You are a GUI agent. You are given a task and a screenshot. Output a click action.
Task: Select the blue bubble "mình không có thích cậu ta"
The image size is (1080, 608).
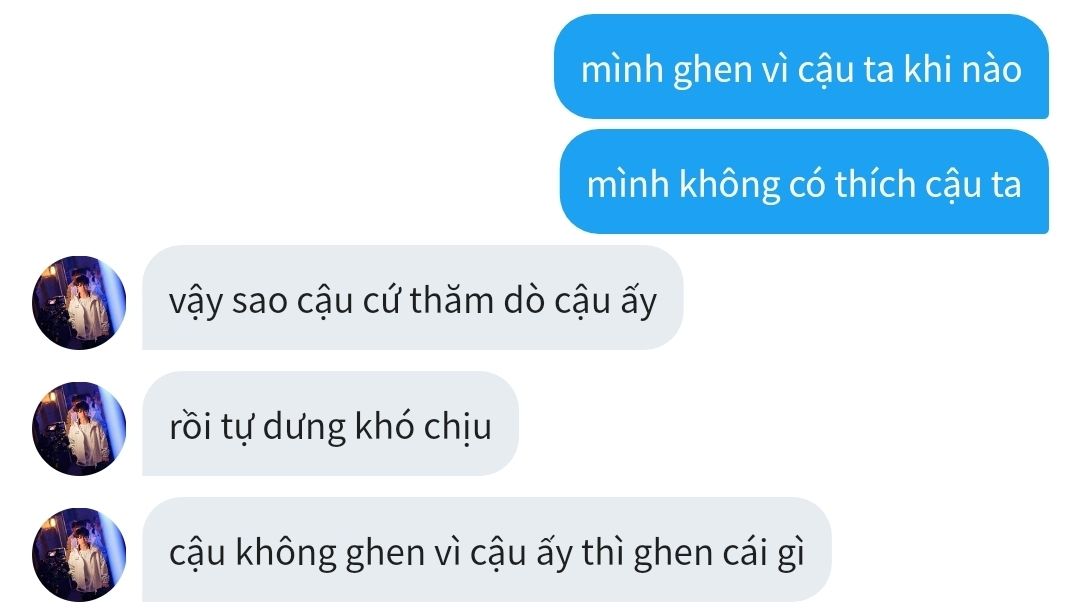coord(804,182)
